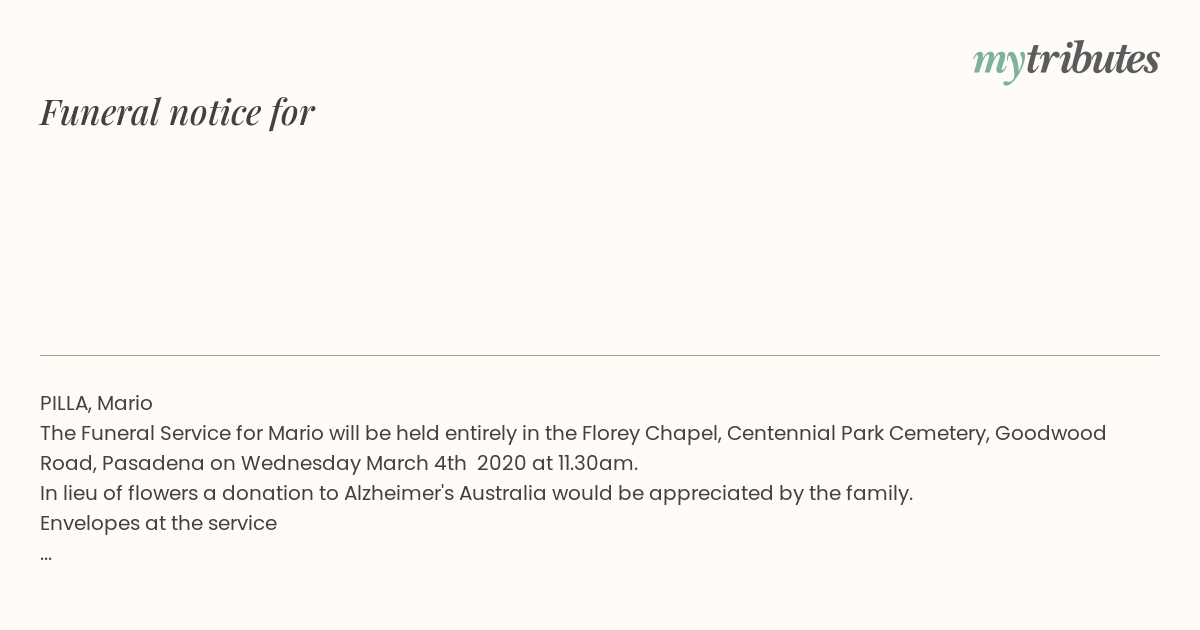
Task: Select the "Funeral notice for" heading
Action: (x=177, y=112)
